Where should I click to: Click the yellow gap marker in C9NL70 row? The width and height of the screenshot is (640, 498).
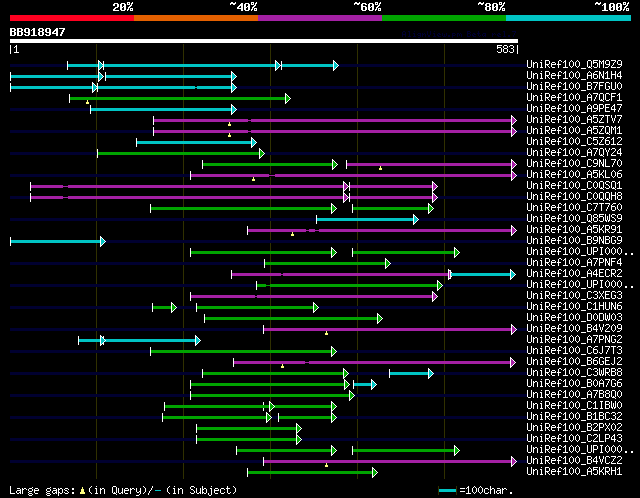(380, 168)
